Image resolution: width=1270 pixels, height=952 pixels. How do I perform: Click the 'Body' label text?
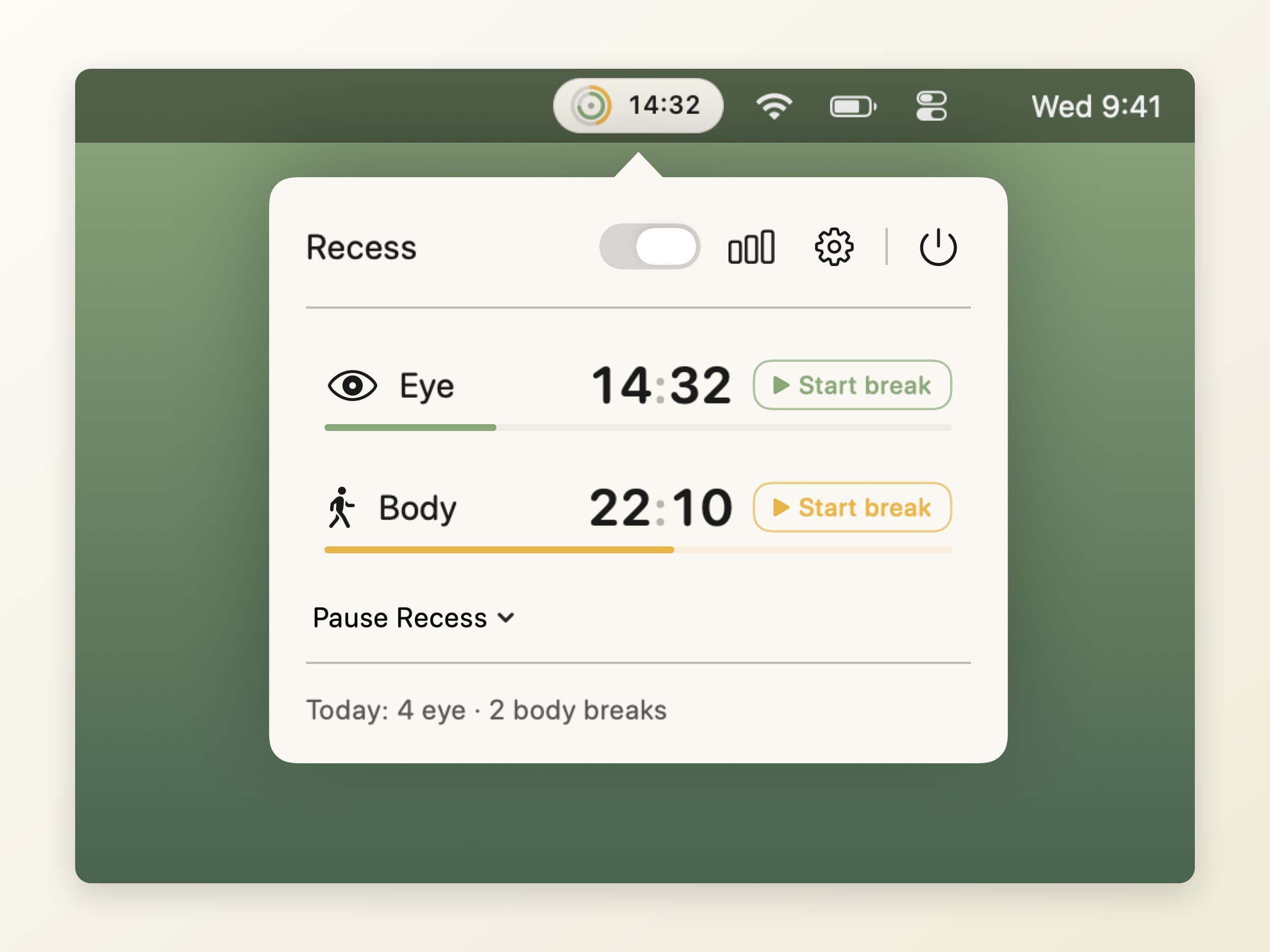(x=418, y=509)
